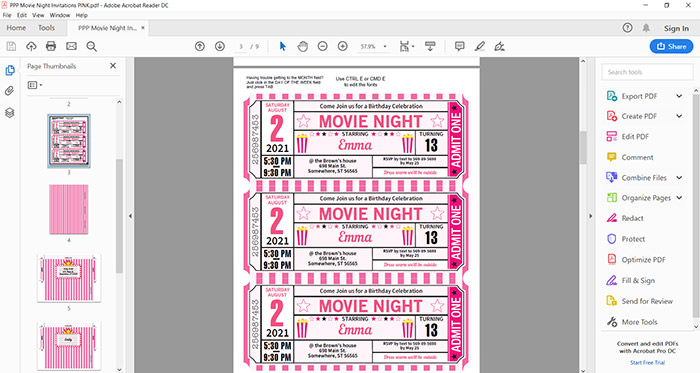
Task: Open the Attachments paperclip panel
Action: tap(9, 91)
